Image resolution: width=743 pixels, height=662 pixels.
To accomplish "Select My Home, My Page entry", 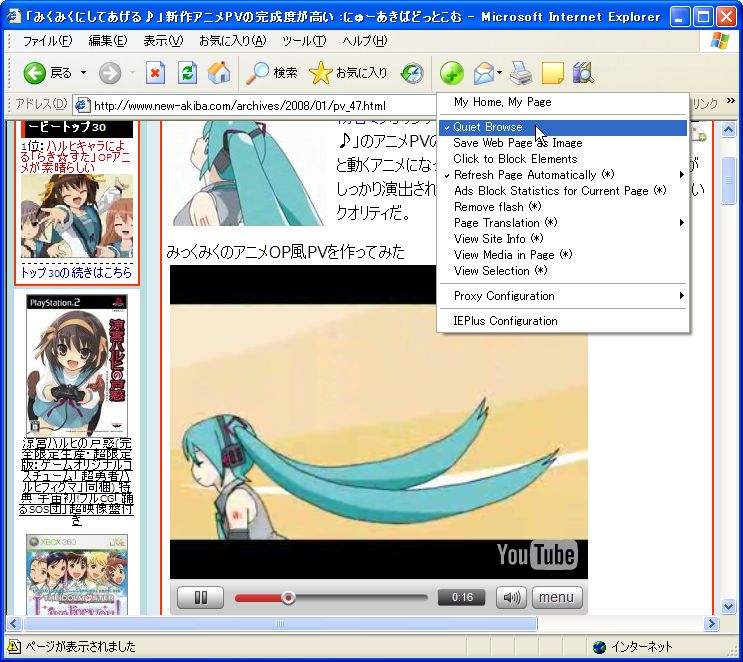I will (562, 102).
